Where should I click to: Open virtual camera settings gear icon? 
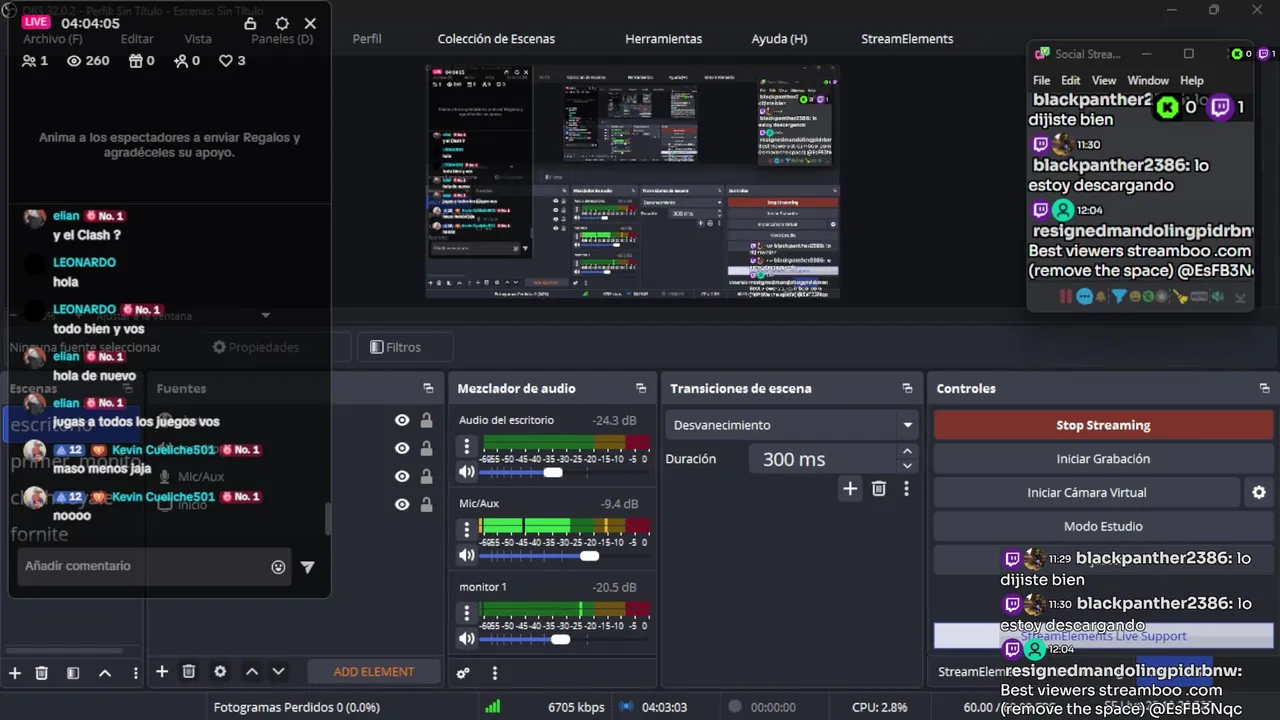click(x=1259, y=492)
